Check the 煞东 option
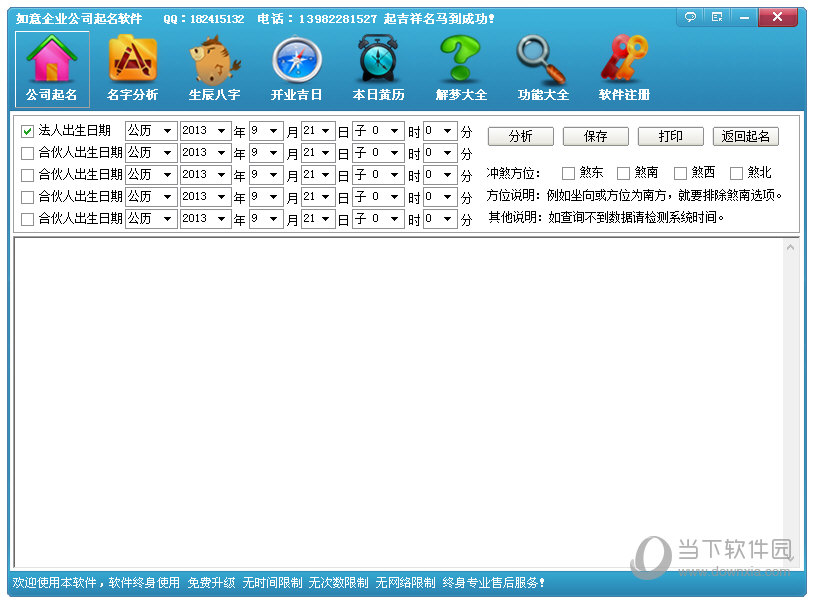 point(568,173)
